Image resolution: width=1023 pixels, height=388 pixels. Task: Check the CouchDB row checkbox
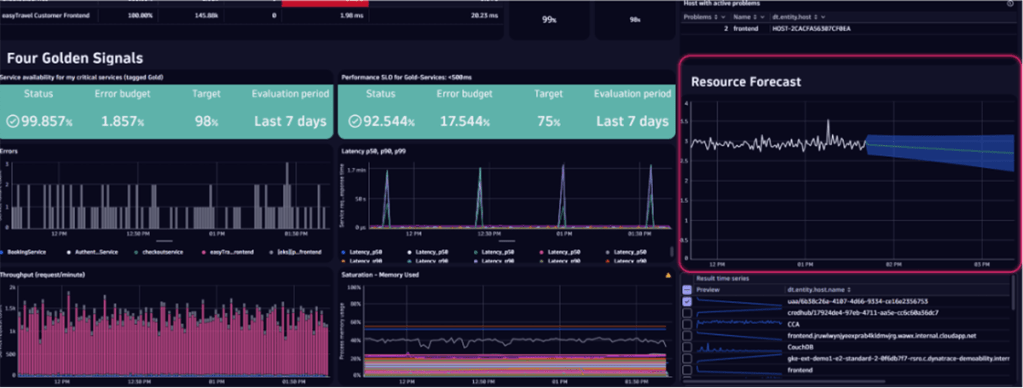click(x=687, y=347)
